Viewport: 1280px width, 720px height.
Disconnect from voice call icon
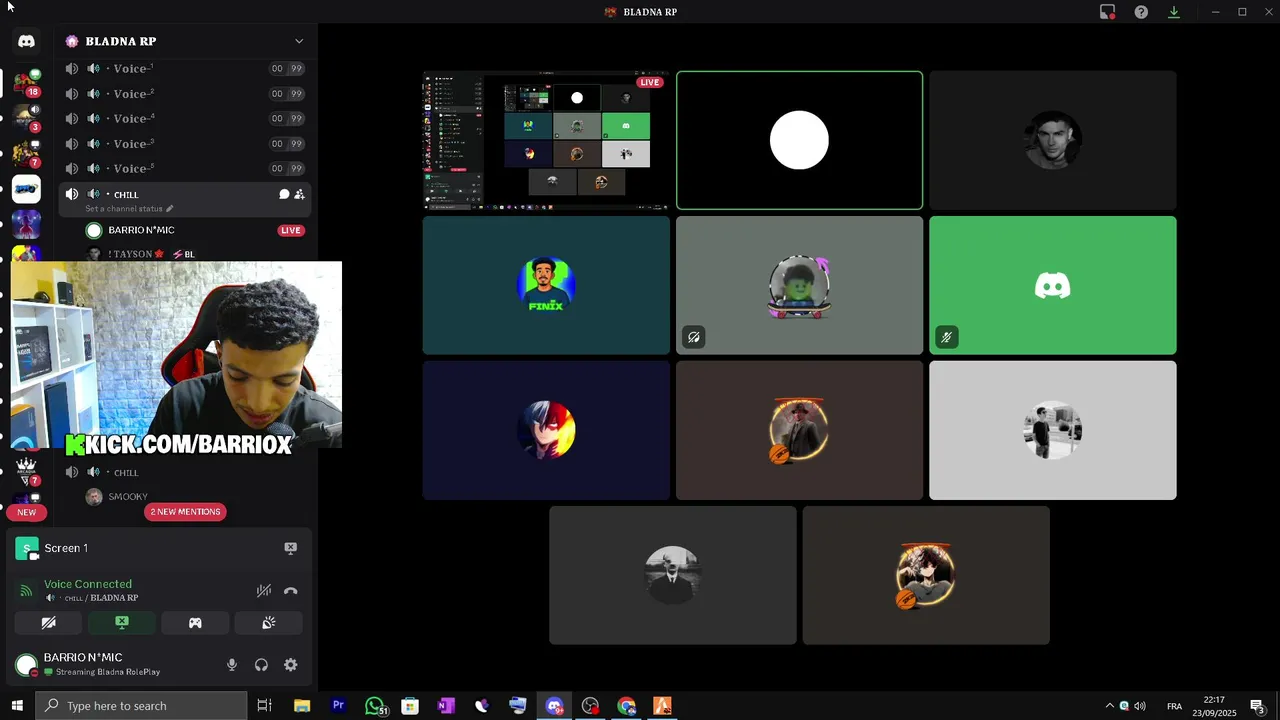290,591
